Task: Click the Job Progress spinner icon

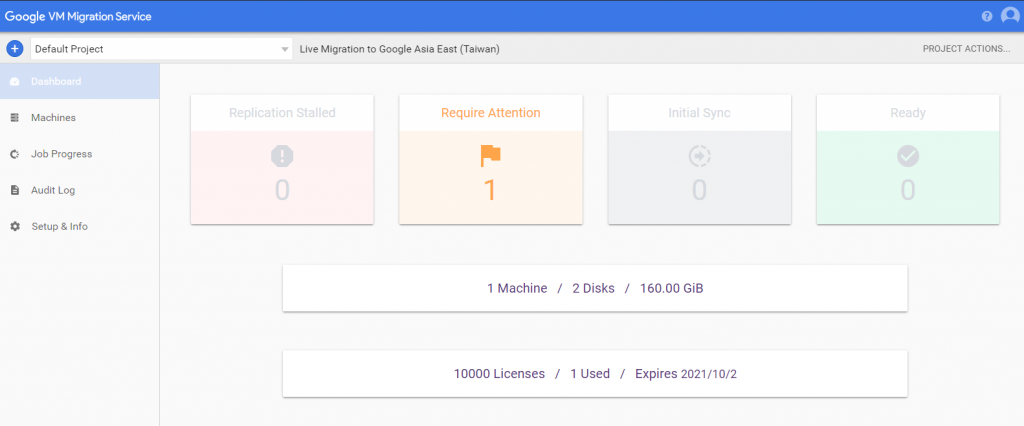Action: tap(15, 154)
